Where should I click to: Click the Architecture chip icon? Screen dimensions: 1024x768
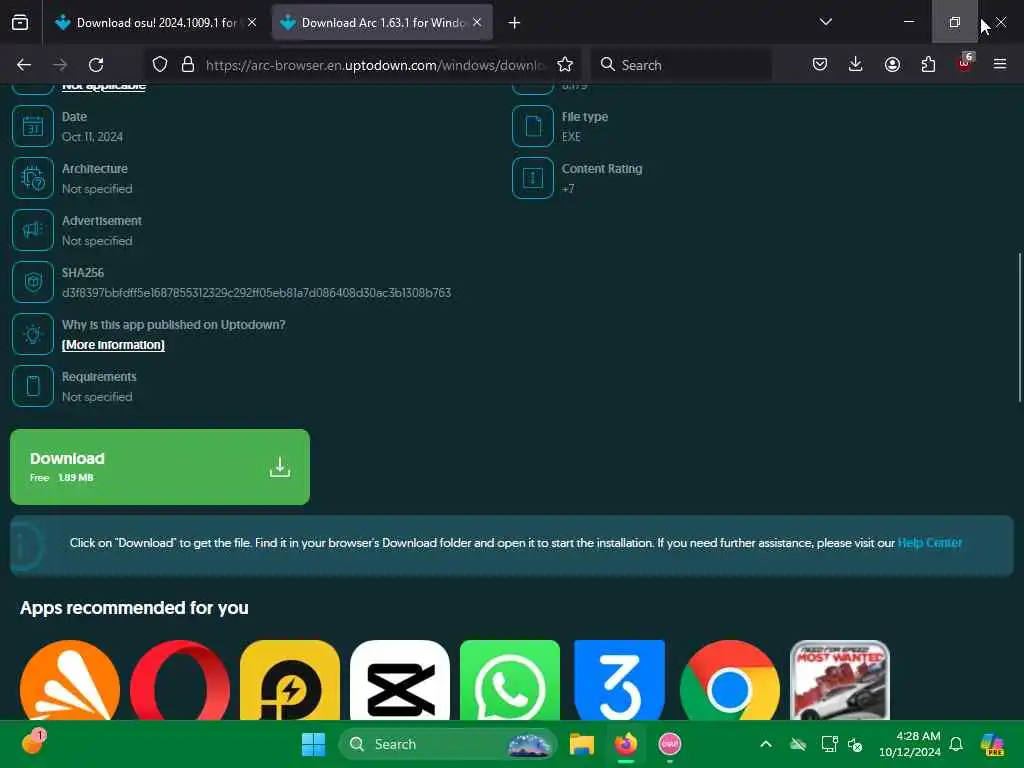click(33, 178)
